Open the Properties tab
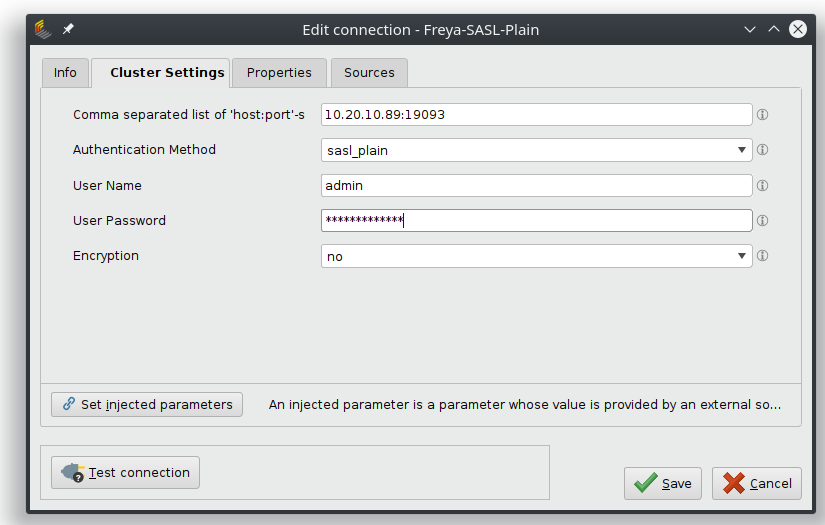 (x=279, y=73)
